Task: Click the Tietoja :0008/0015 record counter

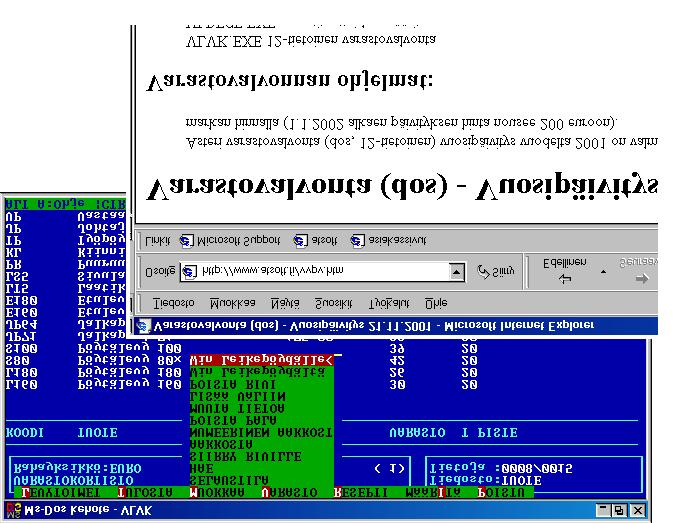Action: 501,468
